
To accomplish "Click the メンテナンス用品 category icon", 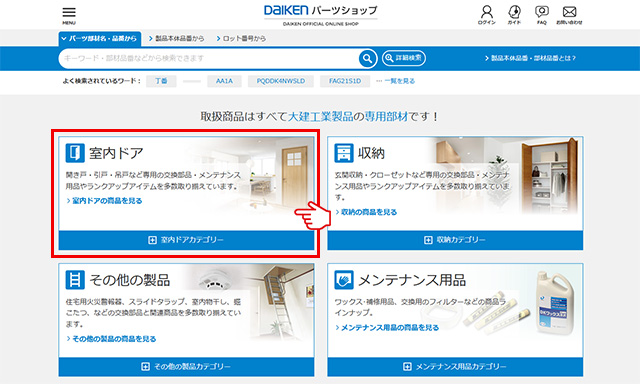I will point(344,280).
